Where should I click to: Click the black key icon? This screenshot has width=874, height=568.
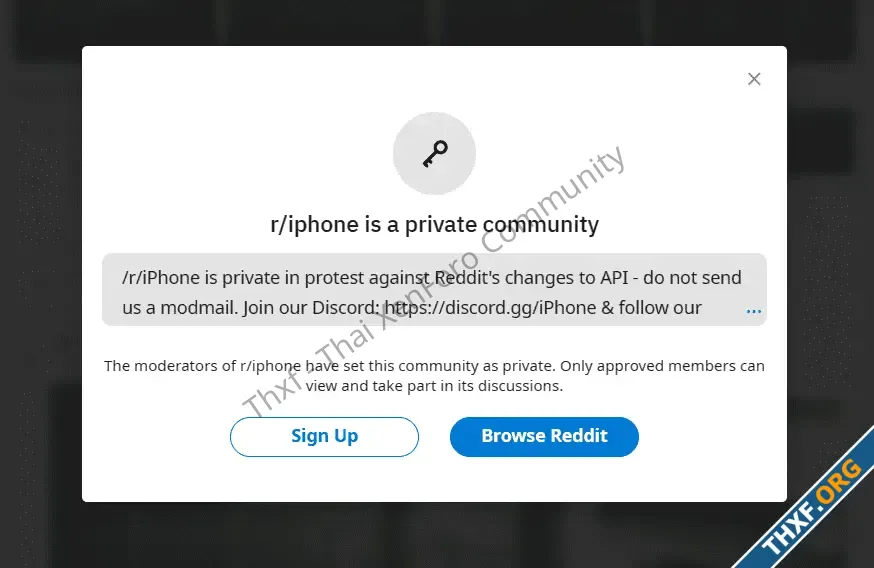[435, 154]
